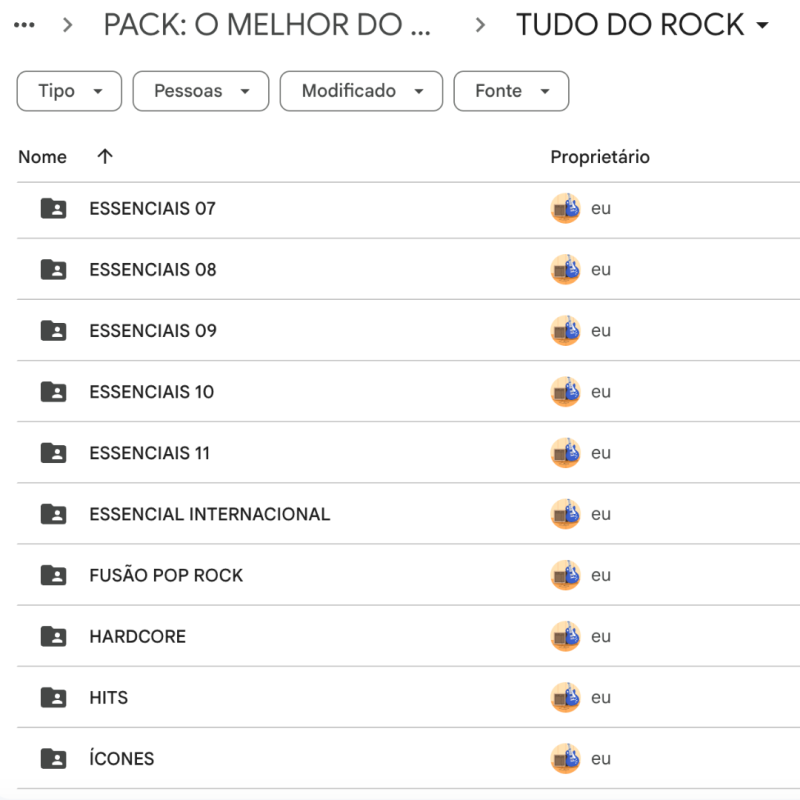Click the owner avatar in the HITS row

pos(565,697)
